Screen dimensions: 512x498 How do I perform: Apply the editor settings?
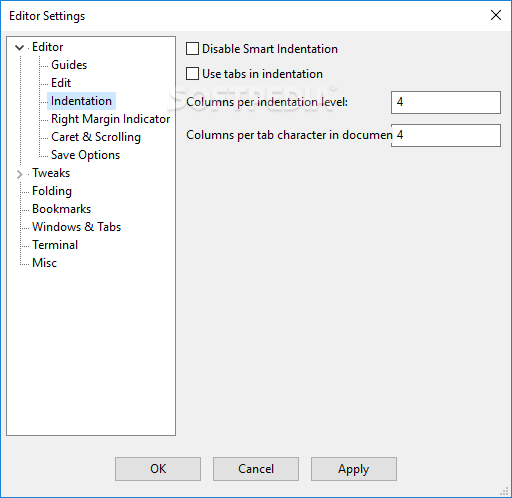click(354, 469)
